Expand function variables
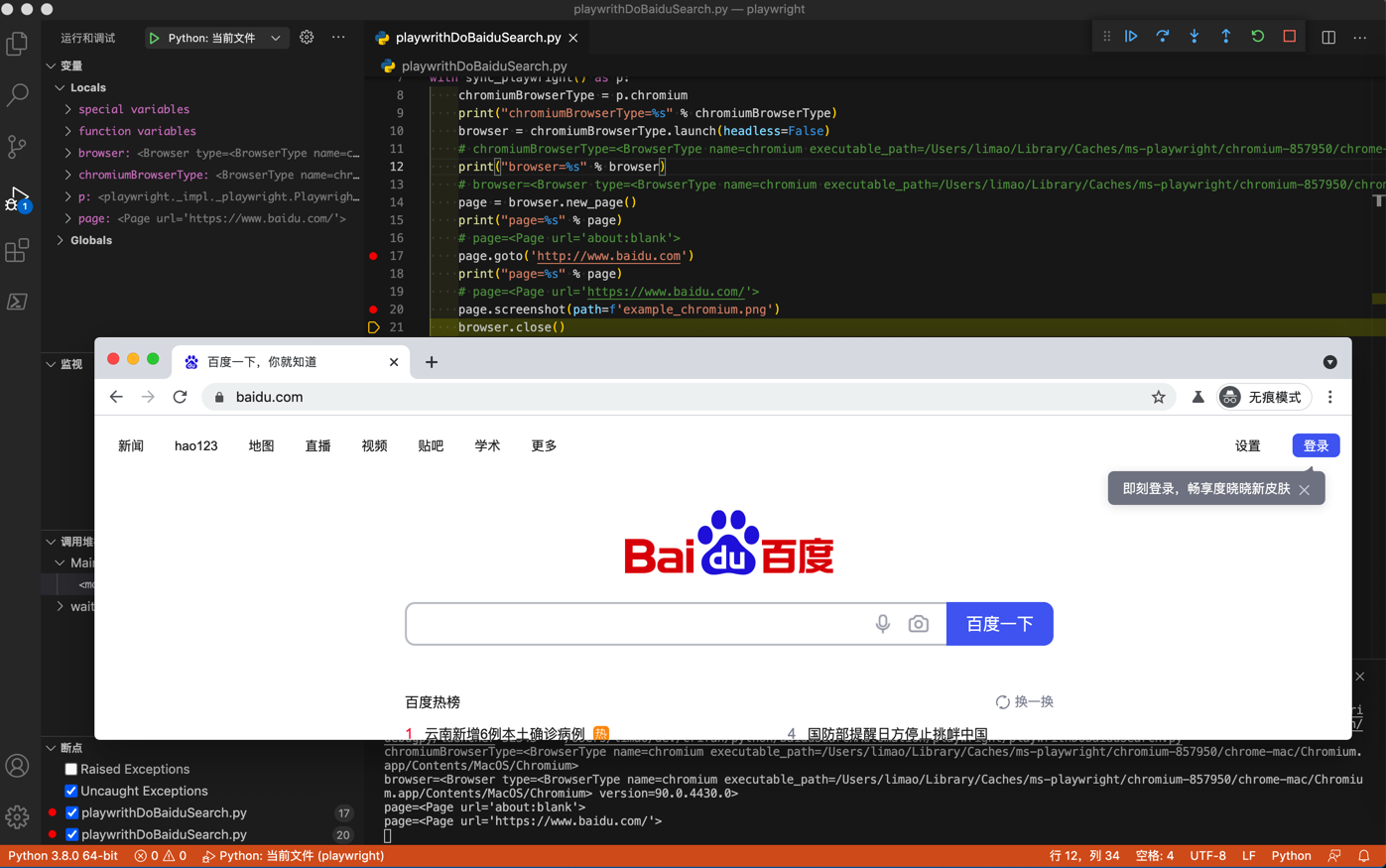Screen dimensions: 1386x868 coord(68,131)
